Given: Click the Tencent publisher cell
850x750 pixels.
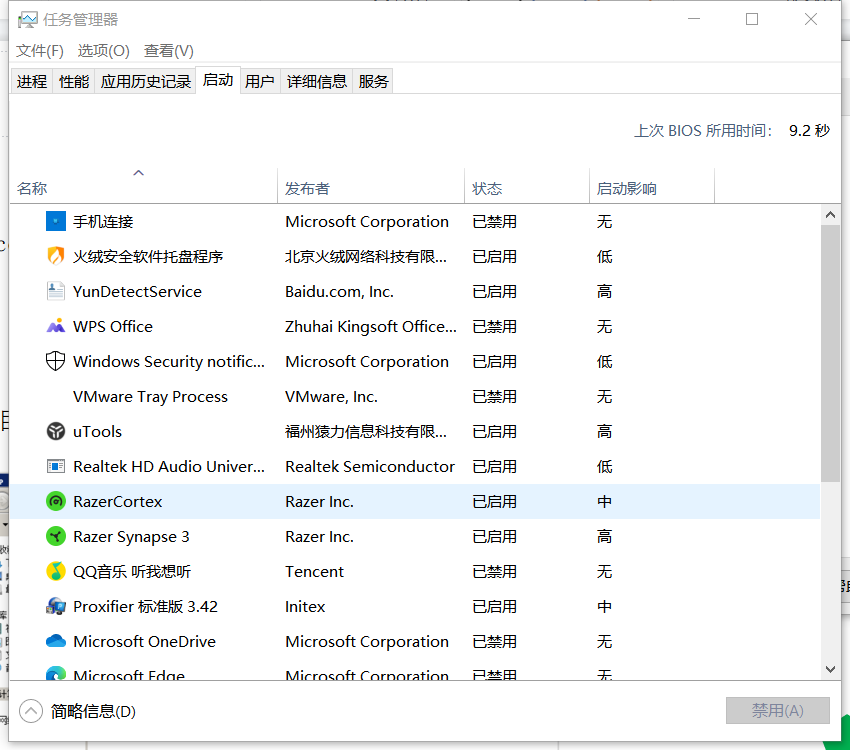Looking at the screenshot, I should (314, 572).
